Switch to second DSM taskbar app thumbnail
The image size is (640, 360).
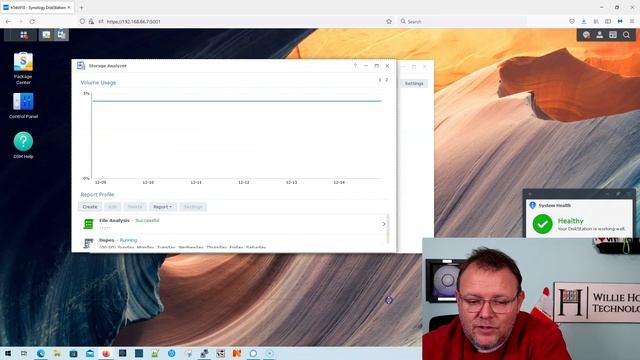tap(46, 35)
